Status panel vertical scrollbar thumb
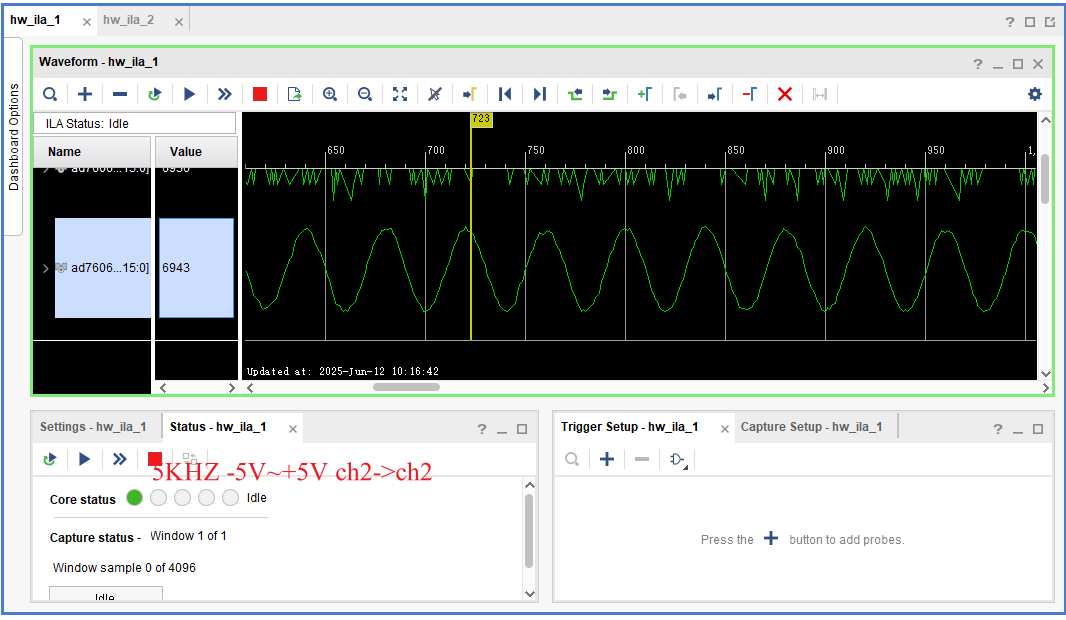1066x620 pixels. [x=529, y=531]
